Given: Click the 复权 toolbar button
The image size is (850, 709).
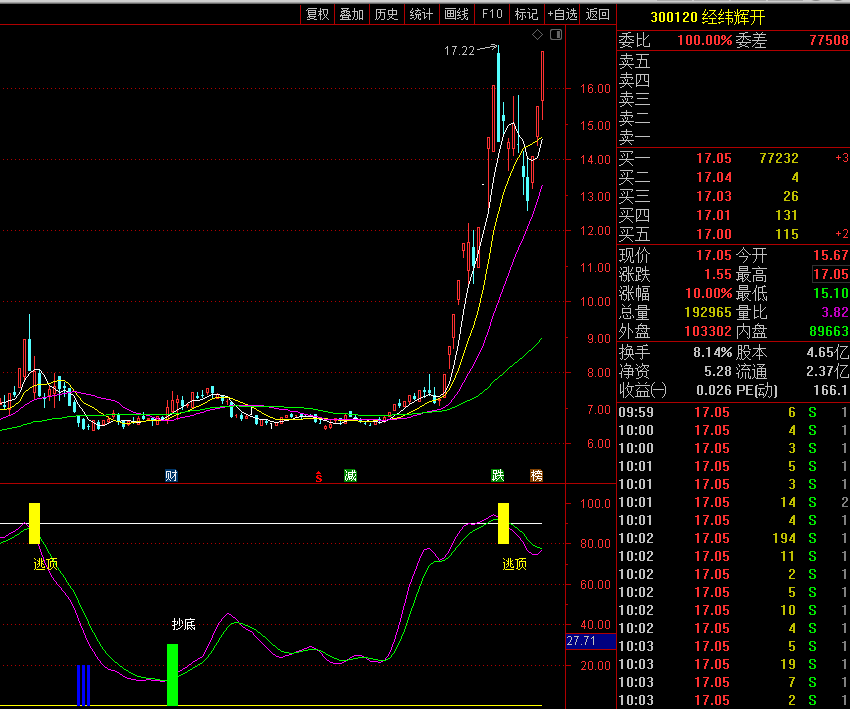Looking at the screenshot, I should 317,14.
